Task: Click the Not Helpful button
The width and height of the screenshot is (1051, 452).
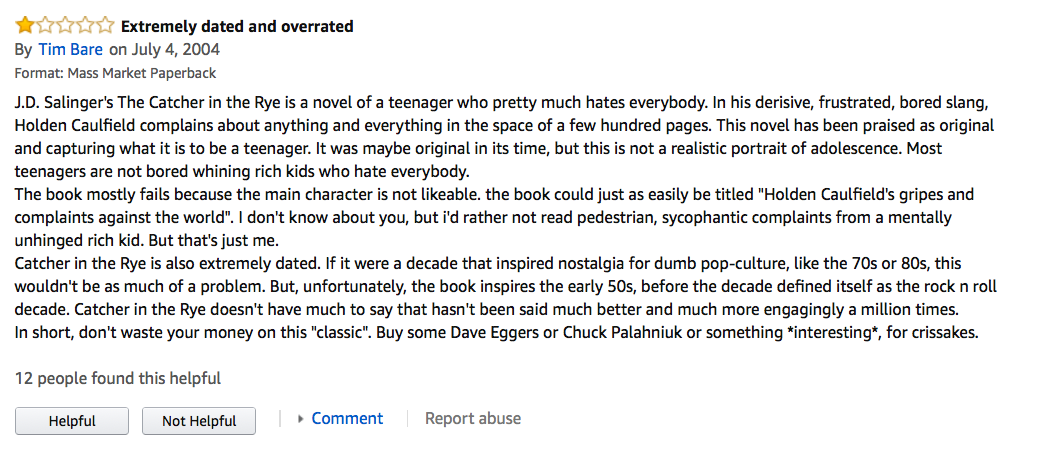Action: [x=198, y=421]
